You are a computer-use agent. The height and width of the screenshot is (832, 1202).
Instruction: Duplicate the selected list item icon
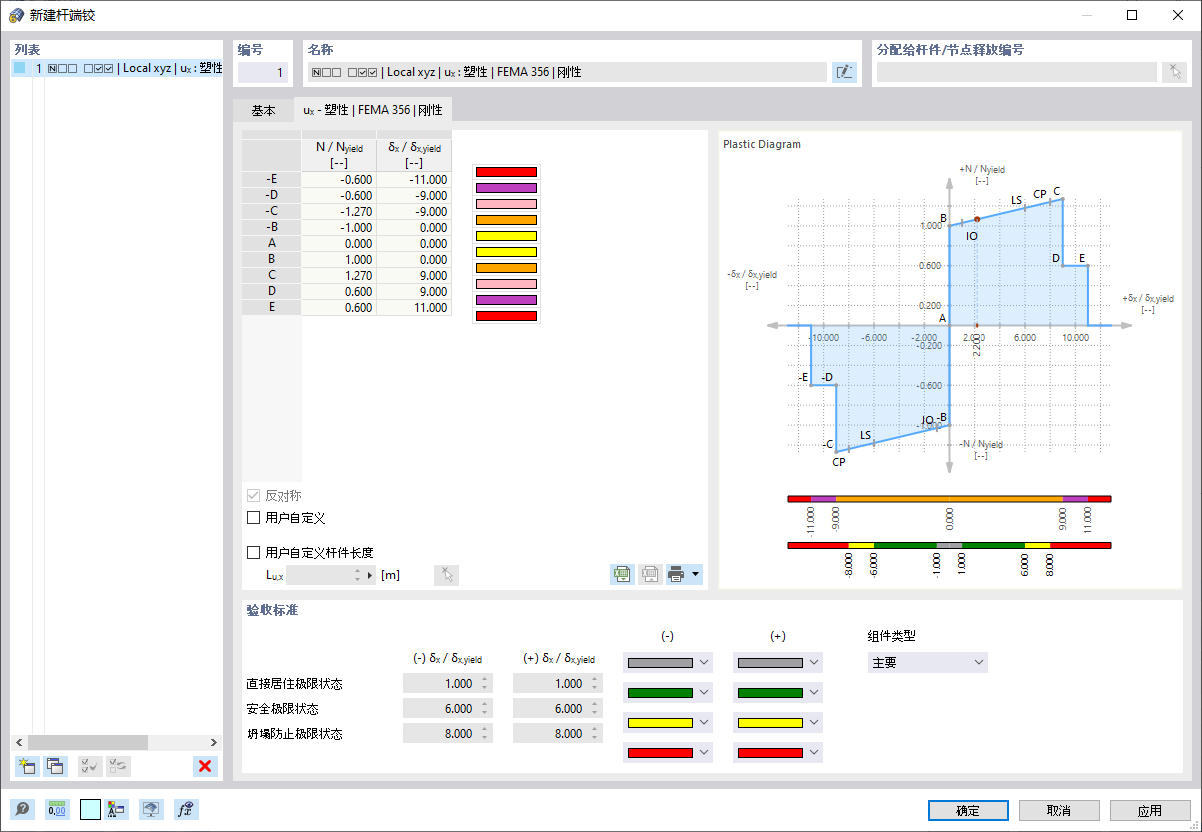[x=55, y=766]
